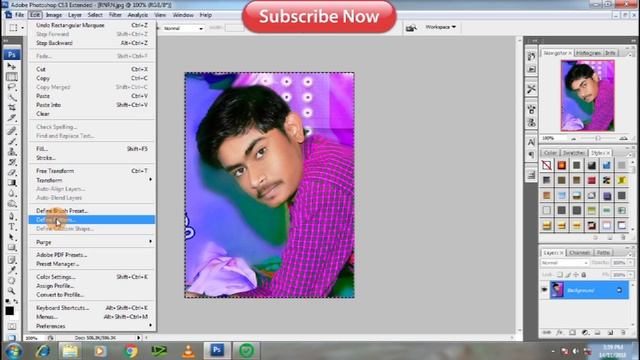Choose Define Brush Preset
Viewport: 640px width, 360px height.
92,211
